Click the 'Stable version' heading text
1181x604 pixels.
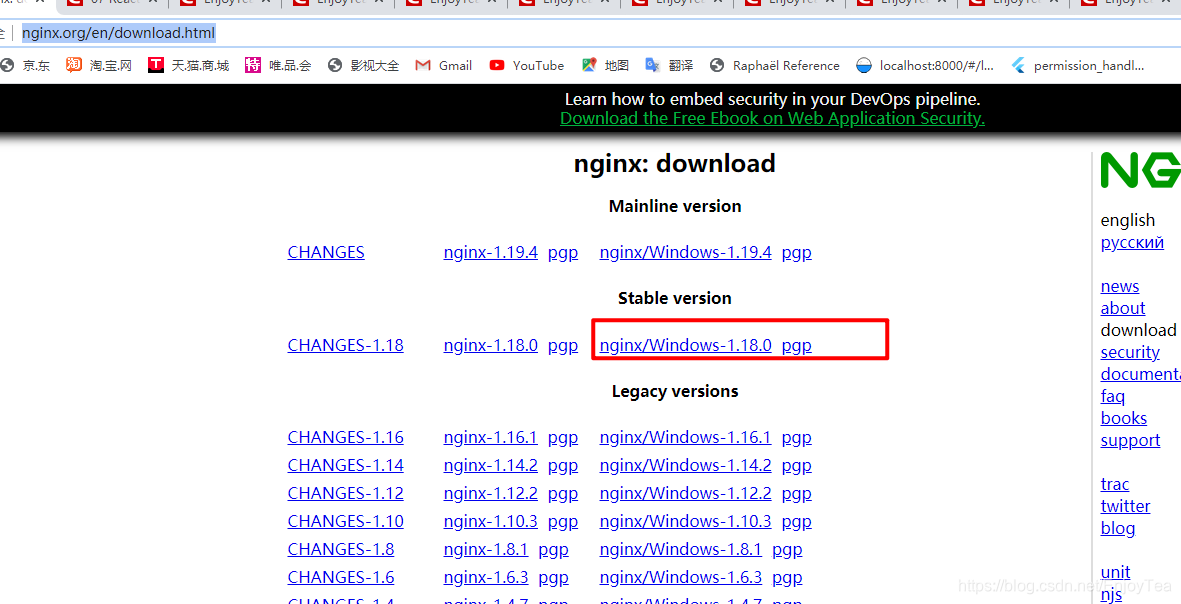click(675, 298)
